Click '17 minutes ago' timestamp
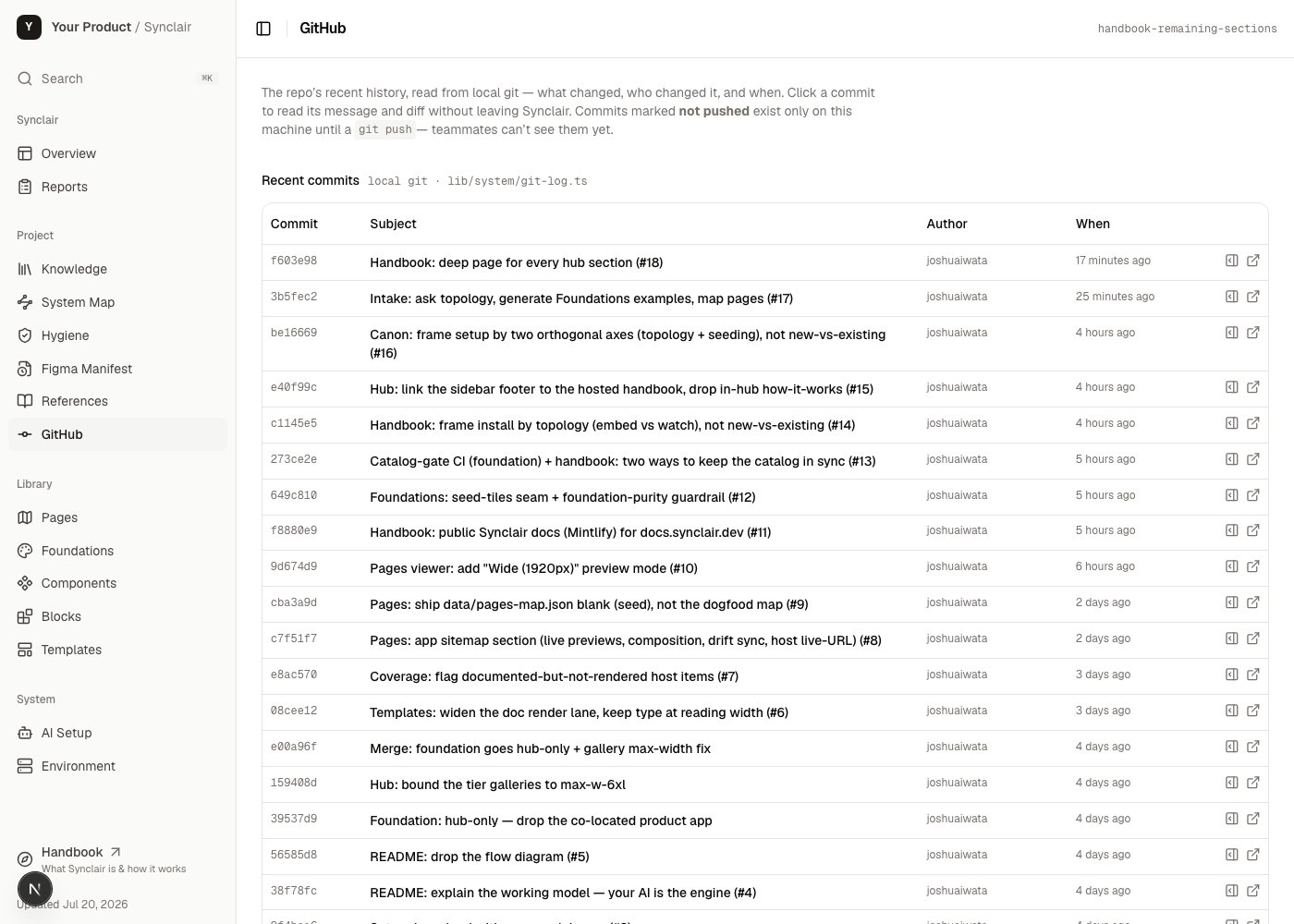This screenshot has height=924, width=1294. click(1113, 261)
